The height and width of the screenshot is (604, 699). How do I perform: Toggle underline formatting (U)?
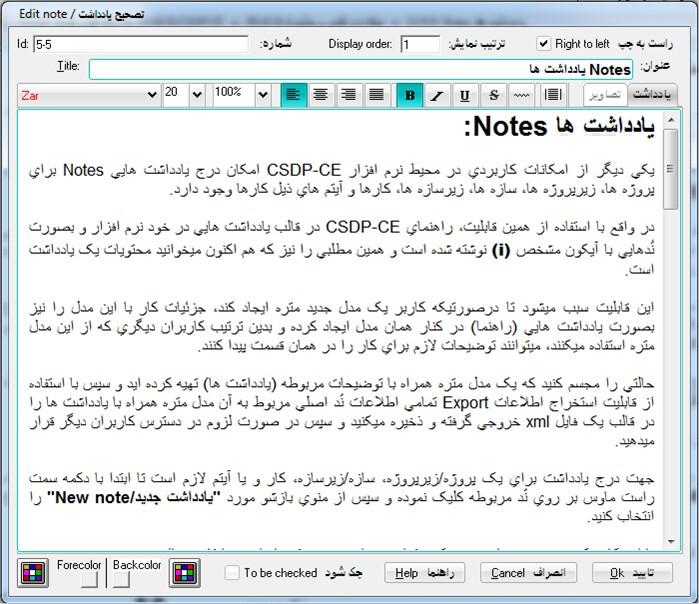coord(465,95)
